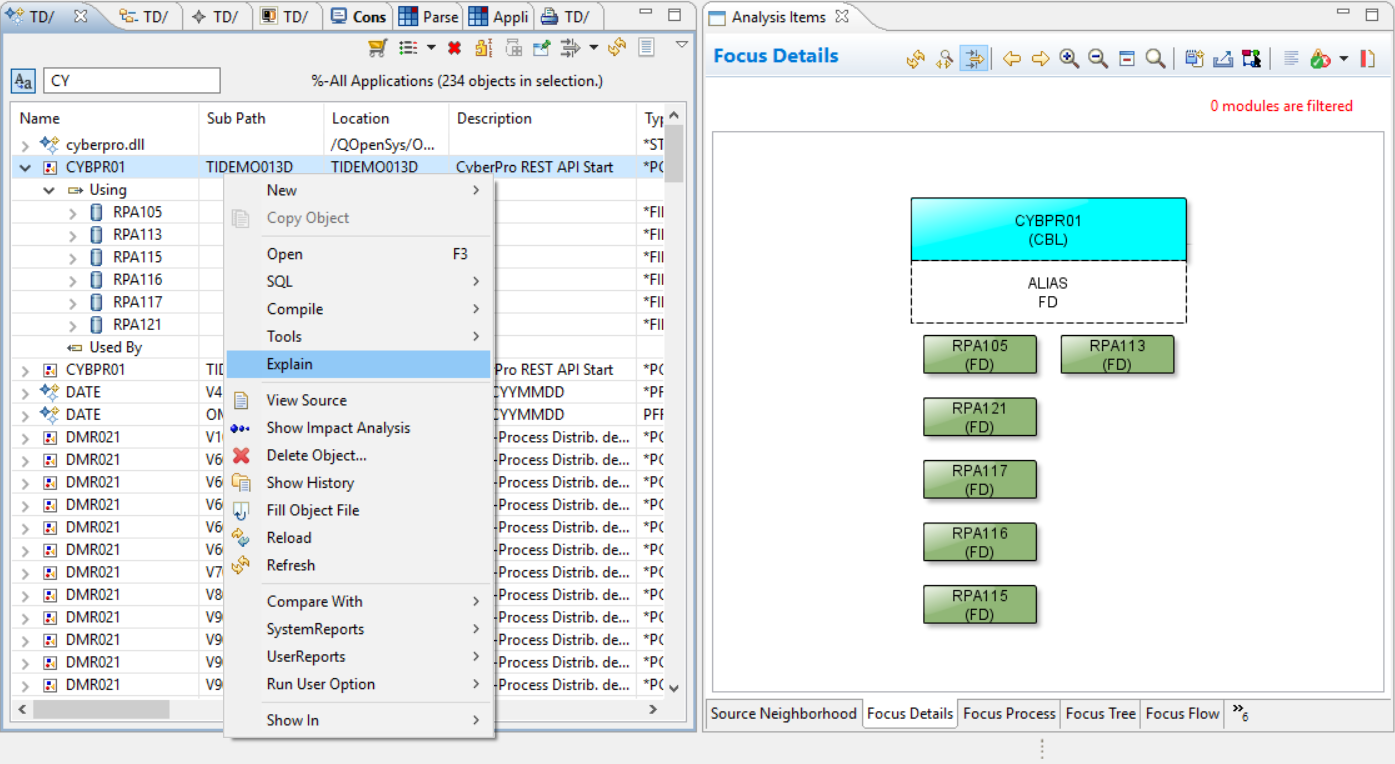
Task: Toggle the highlighted link arrows button in Focus Details
Action: 972,59
